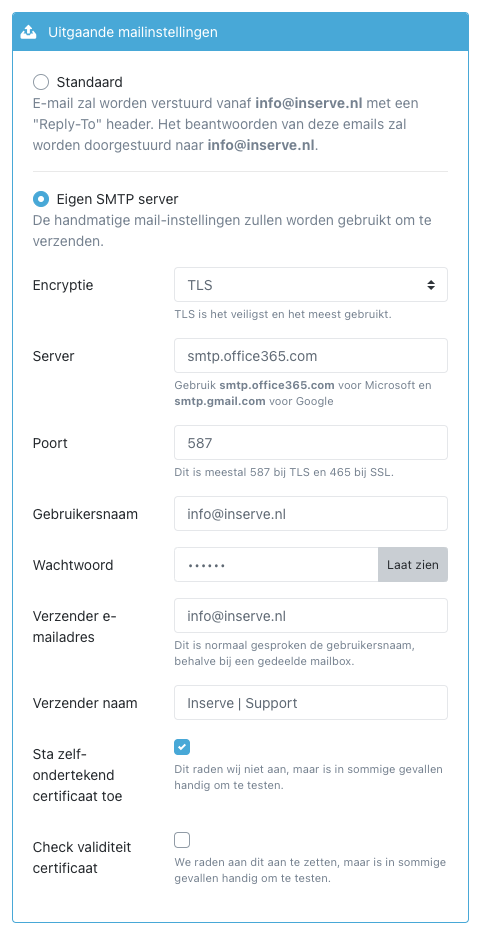Click the Laat zien button

click(x=413, y=565)
